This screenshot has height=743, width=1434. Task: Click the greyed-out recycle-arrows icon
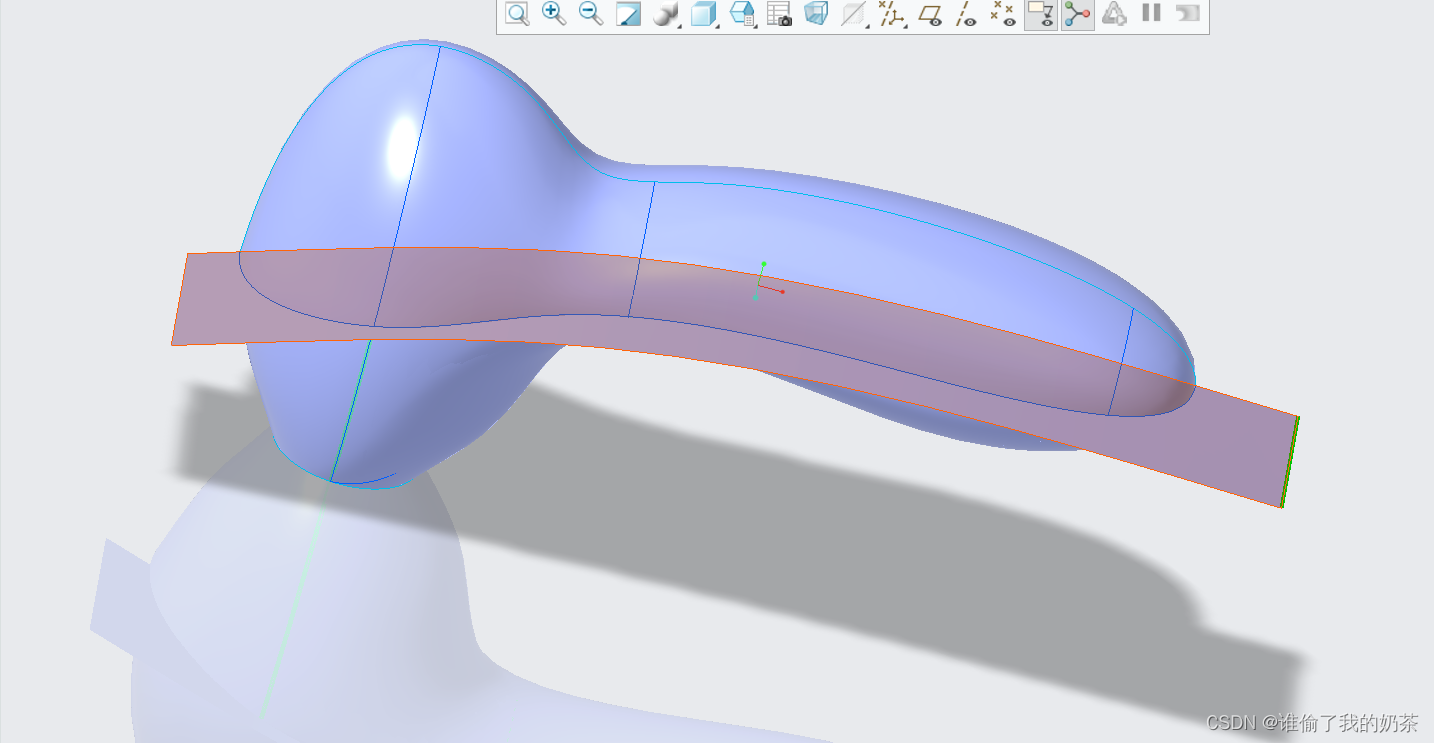[1114, 14]
